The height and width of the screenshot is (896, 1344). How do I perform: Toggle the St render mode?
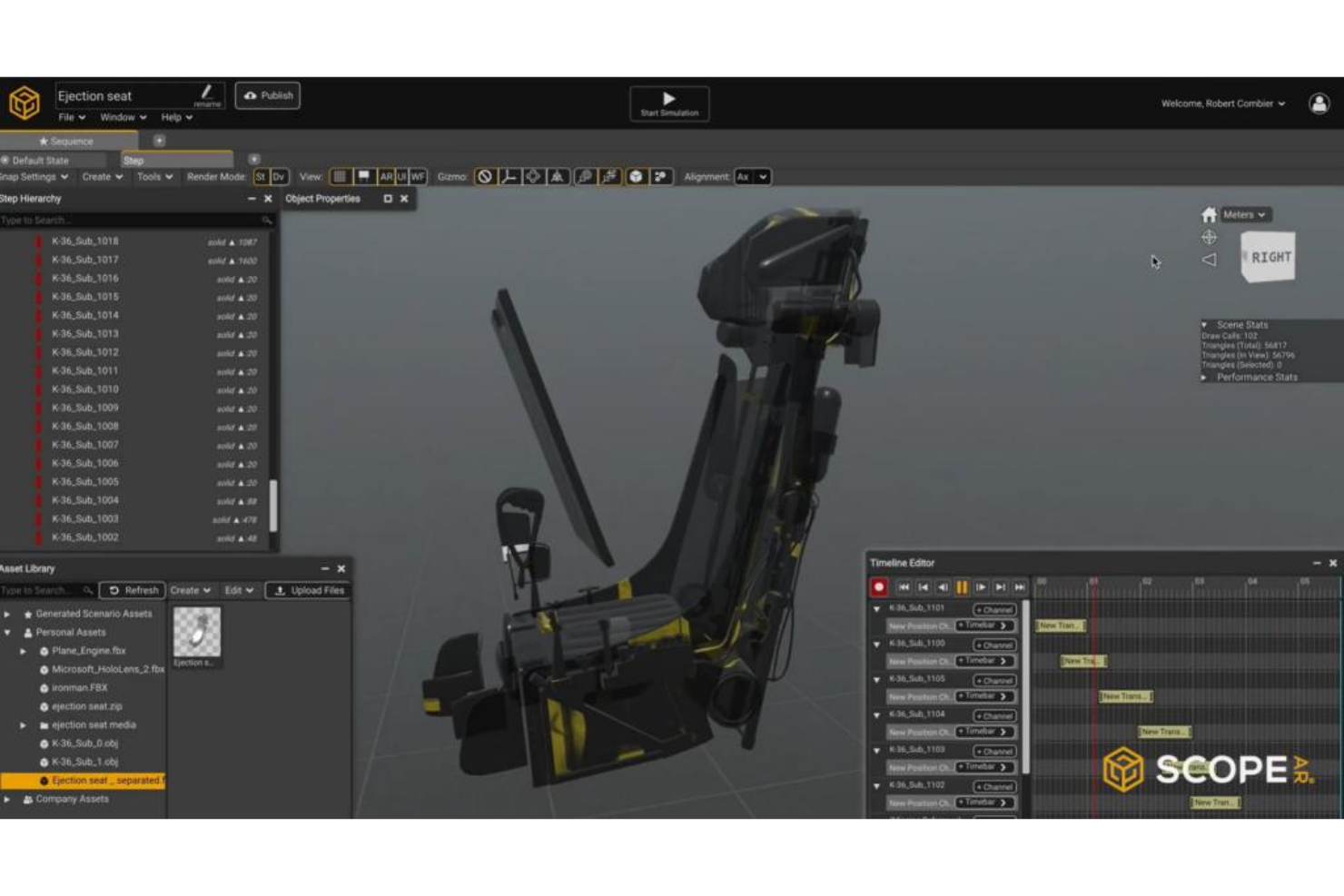point(262,177)
